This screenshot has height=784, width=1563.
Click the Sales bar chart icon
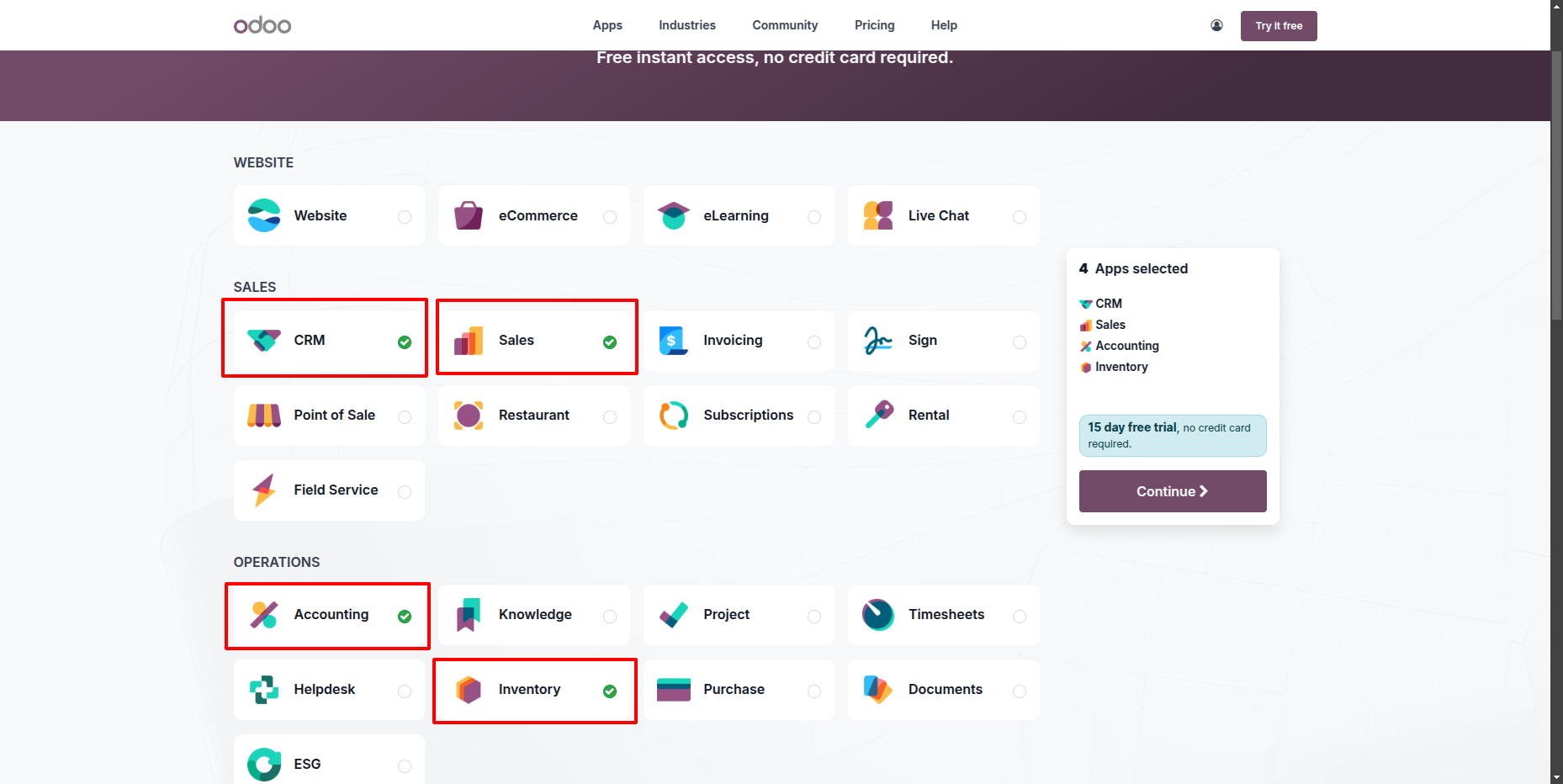469,340
